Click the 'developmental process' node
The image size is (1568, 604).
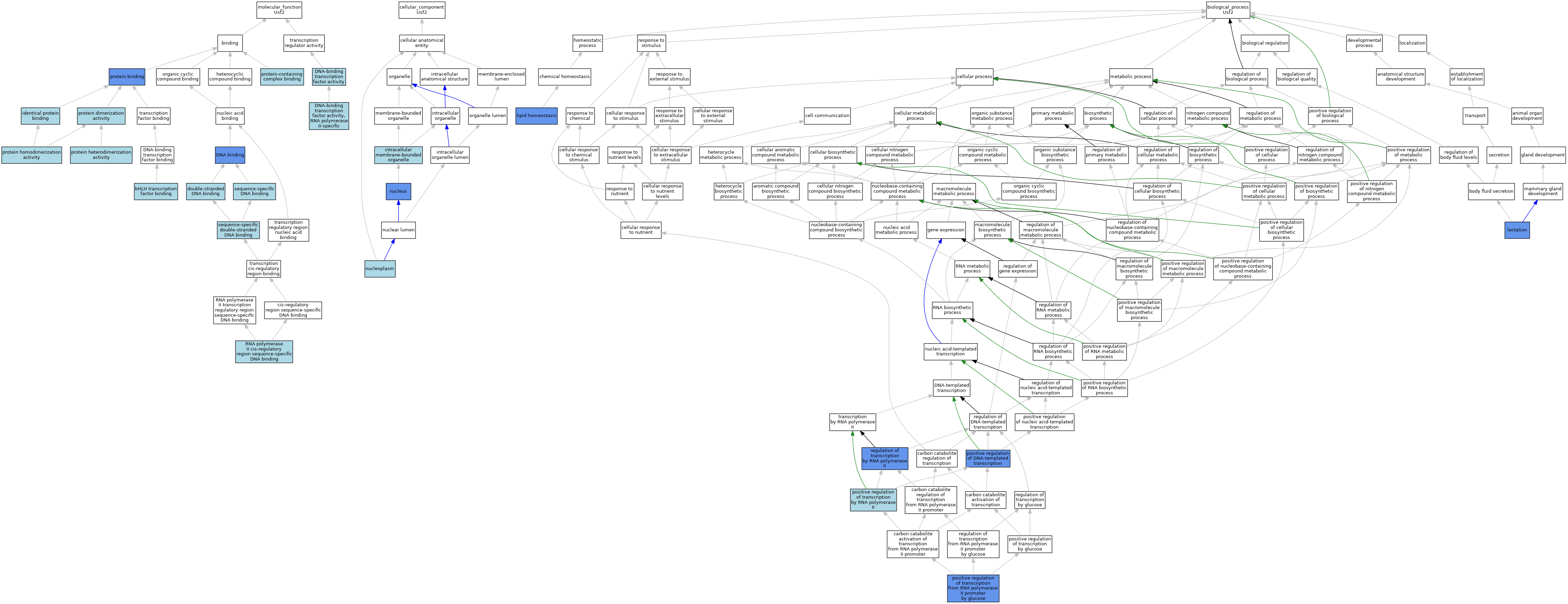click(1364, 42)
